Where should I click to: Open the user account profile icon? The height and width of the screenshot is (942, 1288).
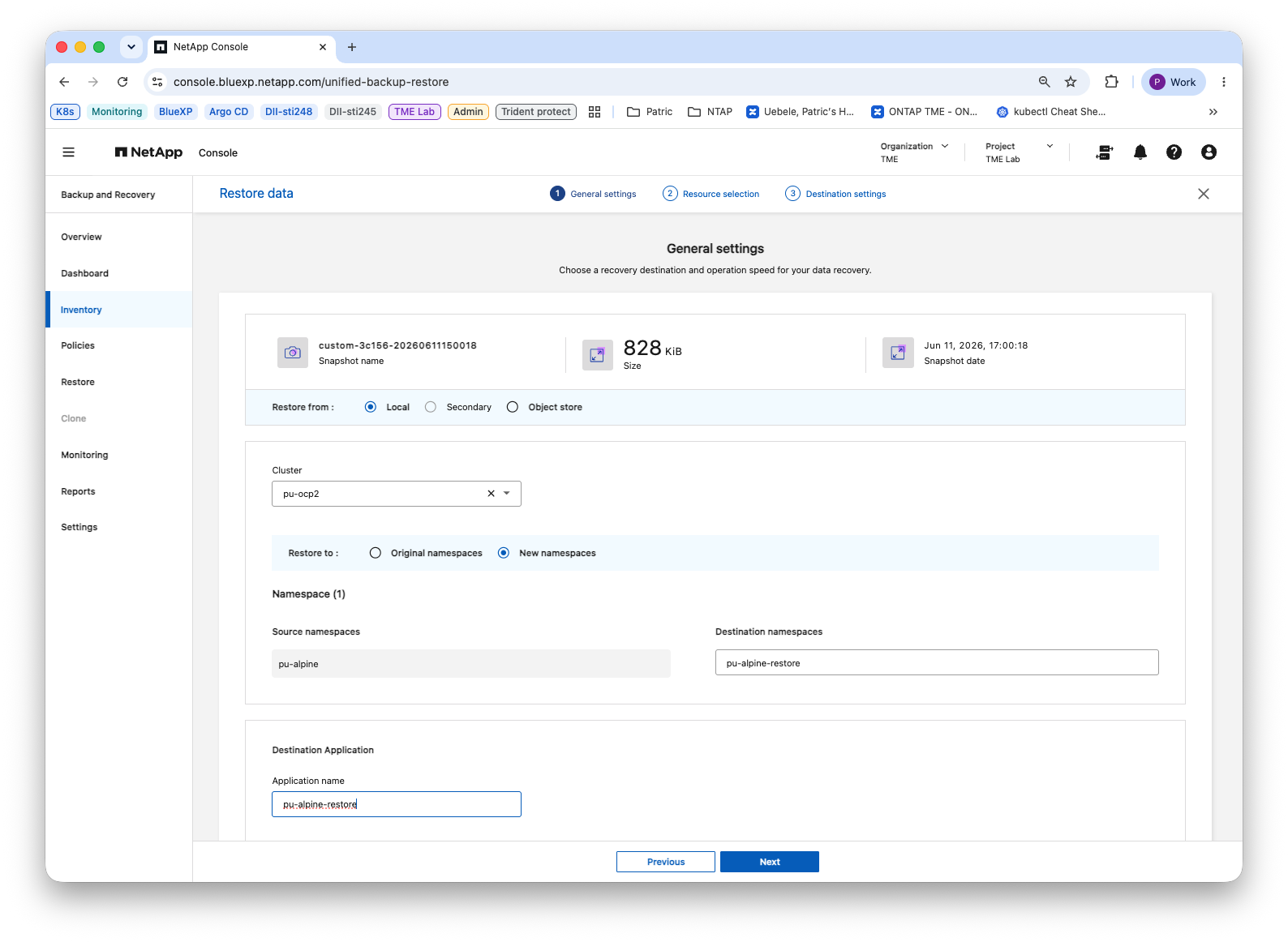1209,152
